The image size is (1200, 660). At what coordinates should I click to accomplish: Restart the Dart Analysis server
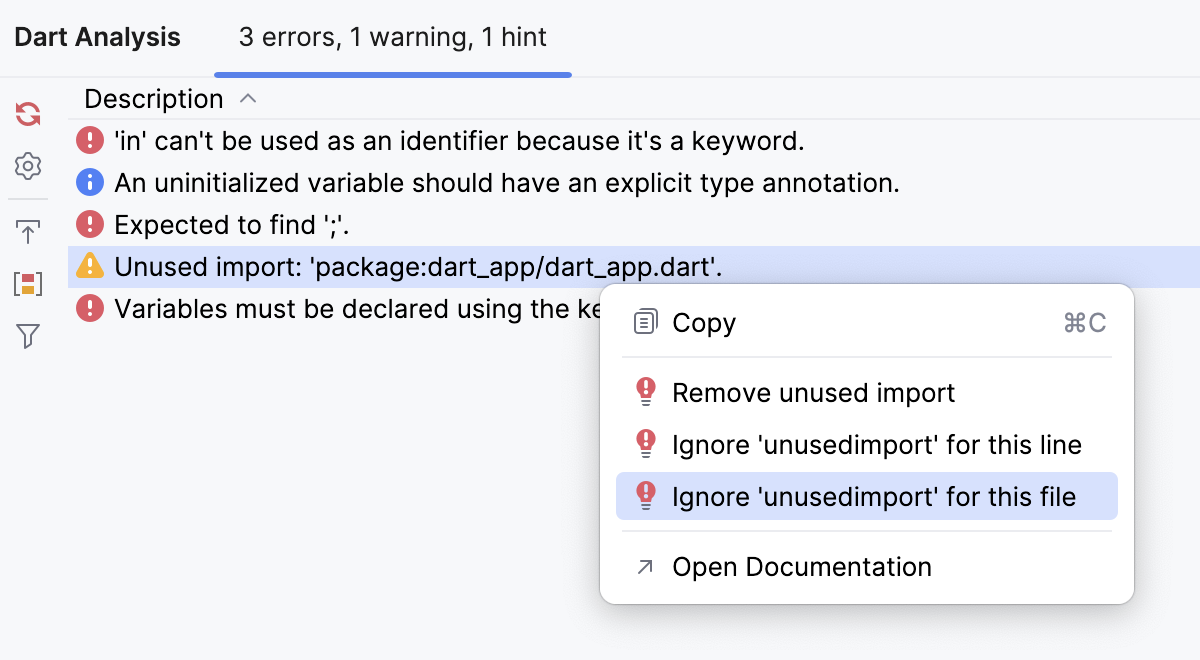click(27, 113)
